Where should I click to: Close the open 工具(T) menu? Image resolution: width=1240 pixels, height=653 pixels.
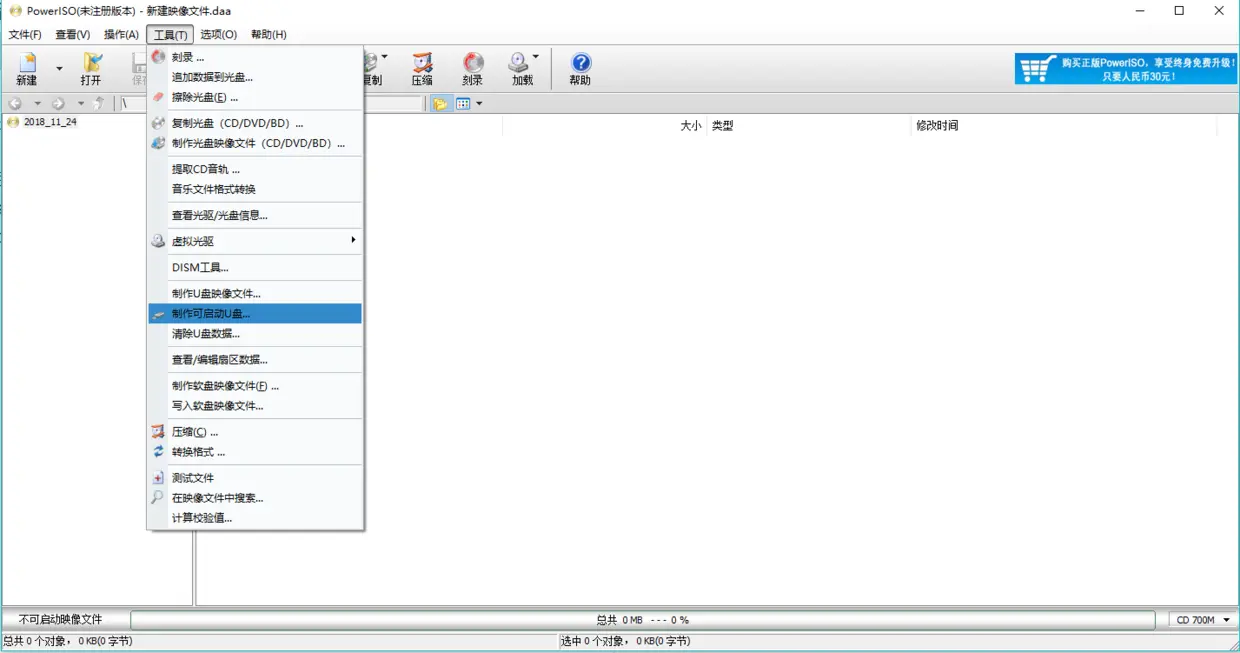tap(170, 35)
